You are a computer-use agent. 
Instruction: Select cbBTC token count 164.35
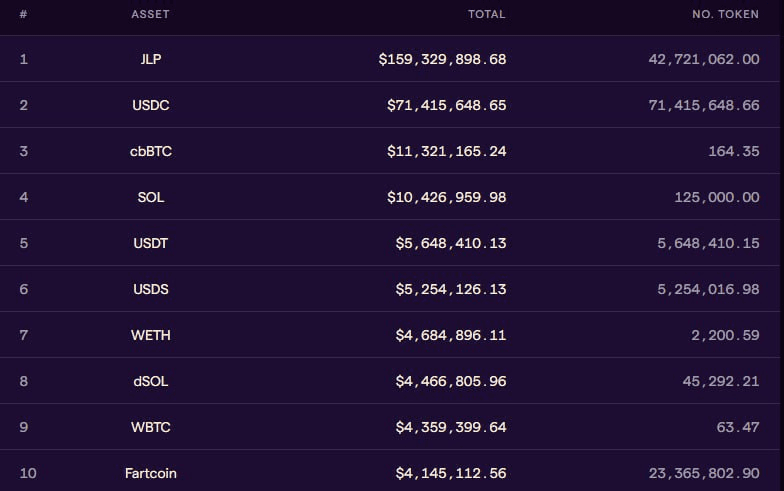[x=735, y=151]
